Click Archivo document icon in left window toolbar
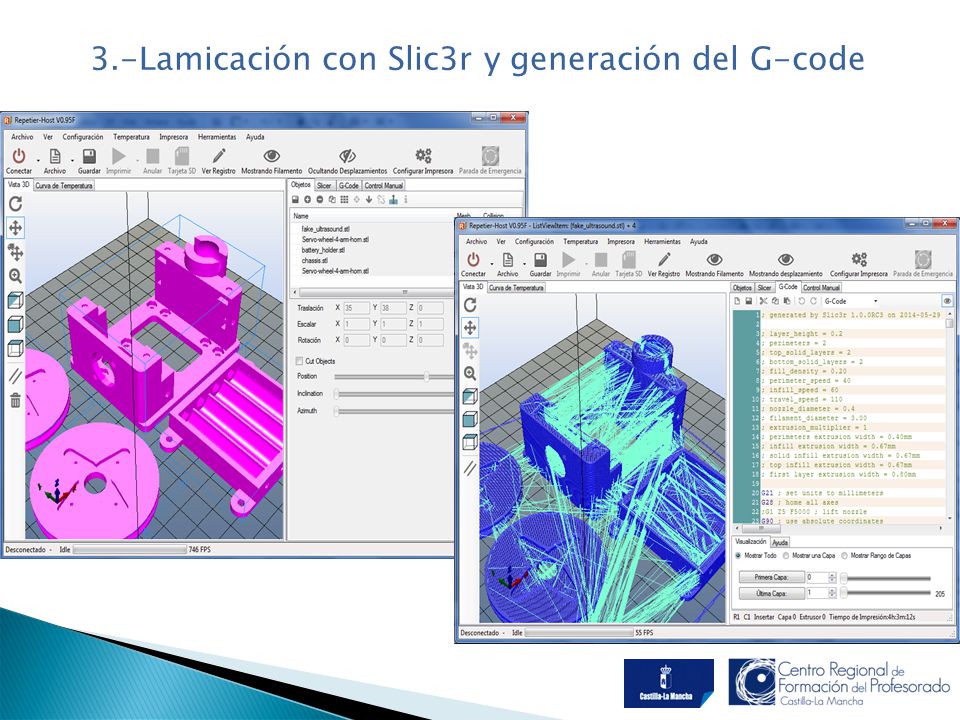Viewport: 960px width, 720px height. click(54, 156)
